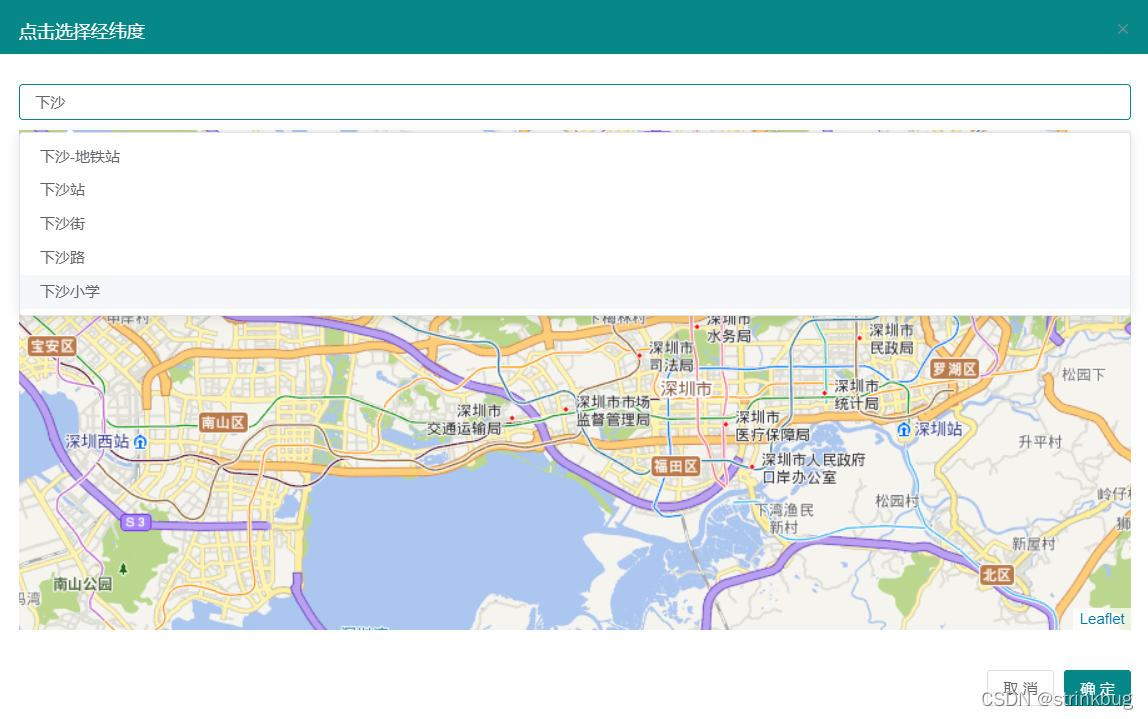1148x719 pixels.
Task: Select suggestion 下沙站
Action: tap(575, 190)
